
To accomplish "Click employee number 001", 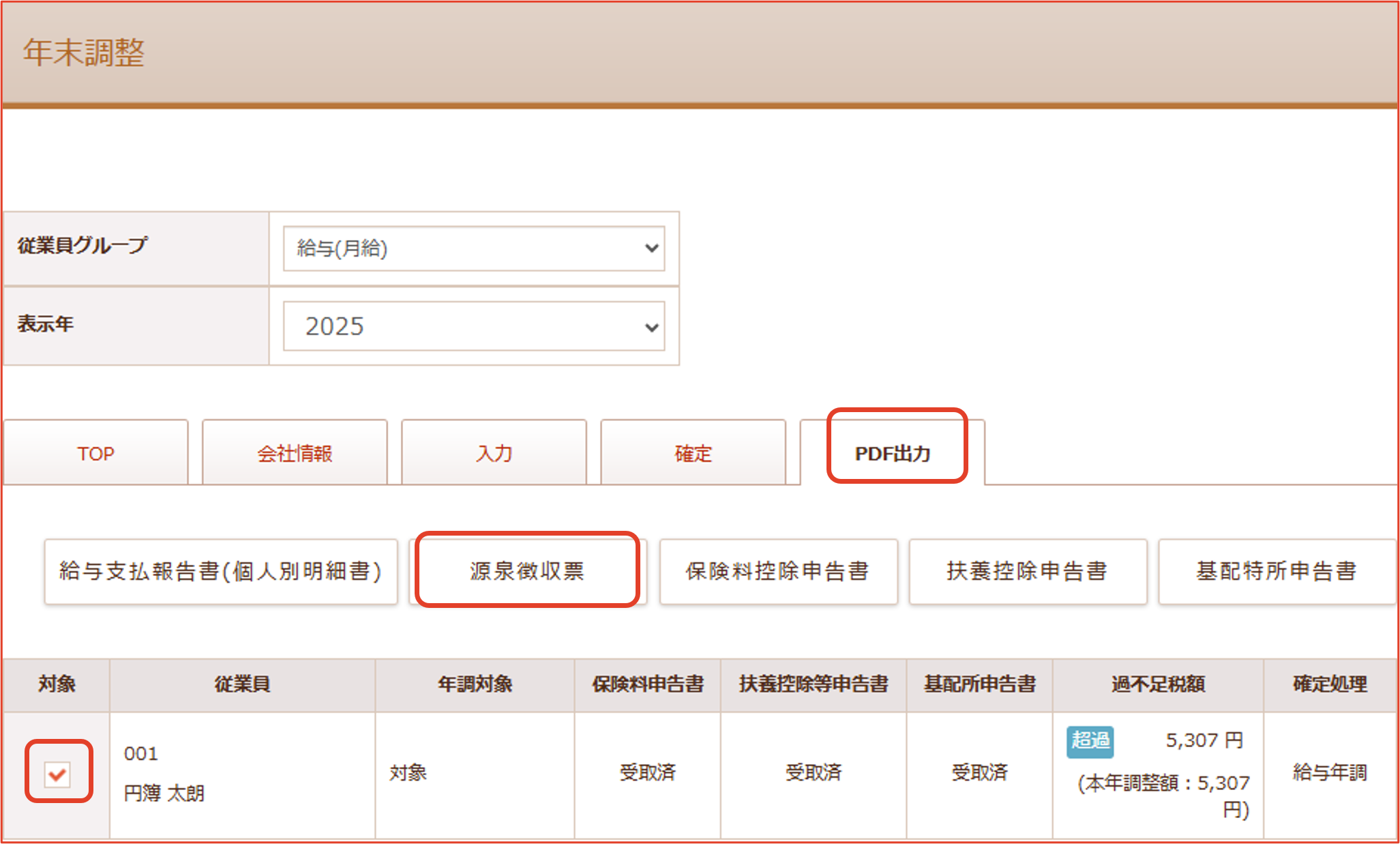I will (x=140, y=754).
